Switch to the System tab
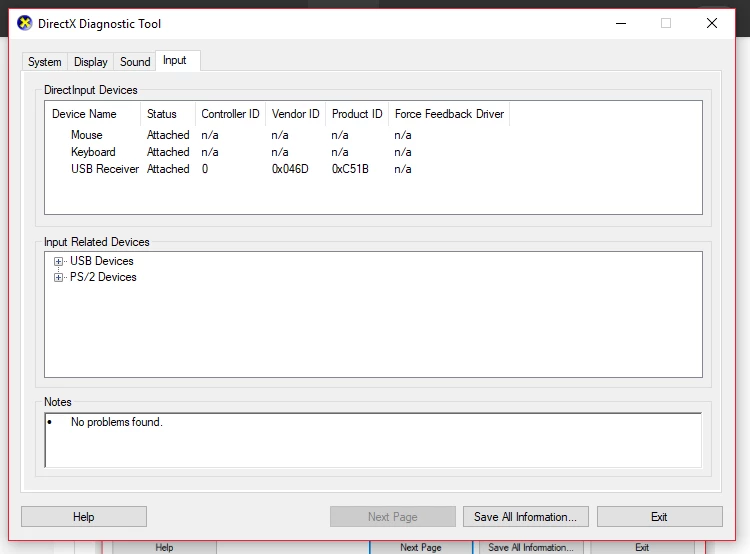The width and height of the screenshot is (750, 554). (x=44, y=62)
